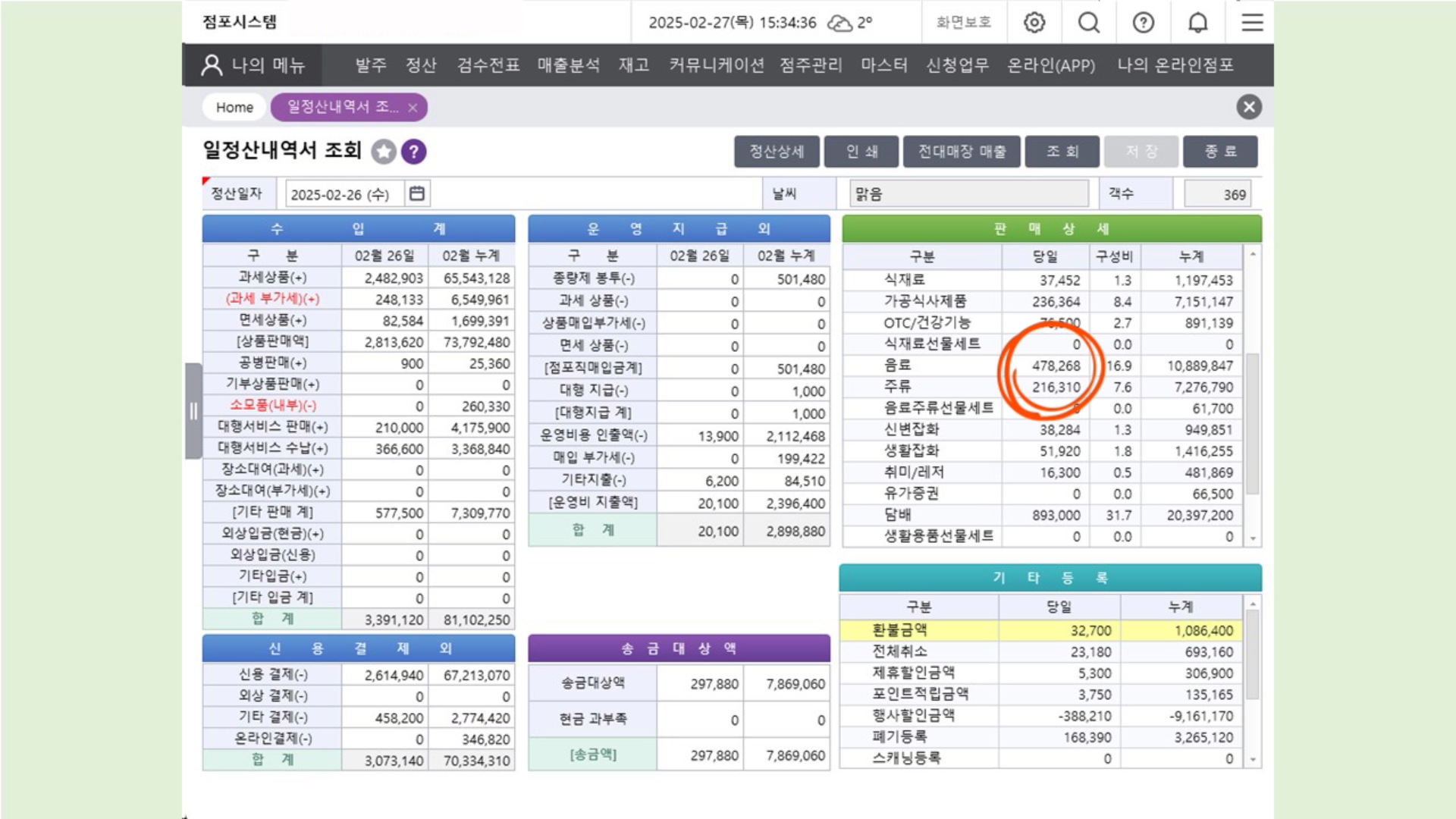
Task: Expand the left side panel handle
Action: click(193, 411)
